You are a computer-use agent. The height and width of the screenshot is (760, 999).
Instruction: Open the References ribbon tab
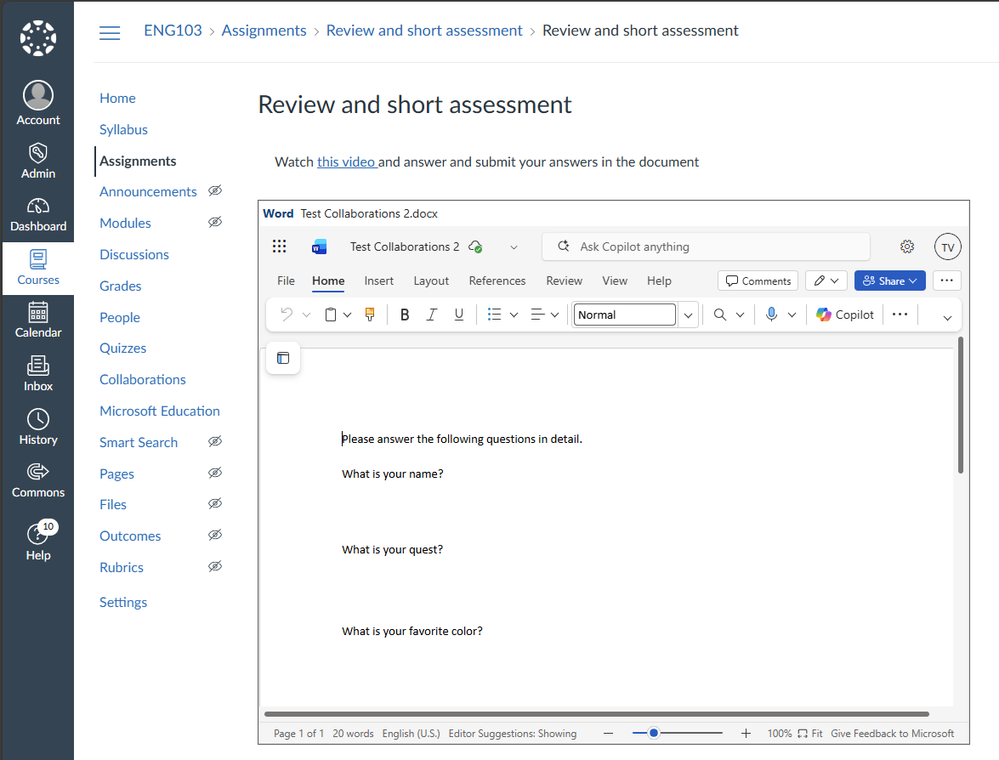click(497, 281)
